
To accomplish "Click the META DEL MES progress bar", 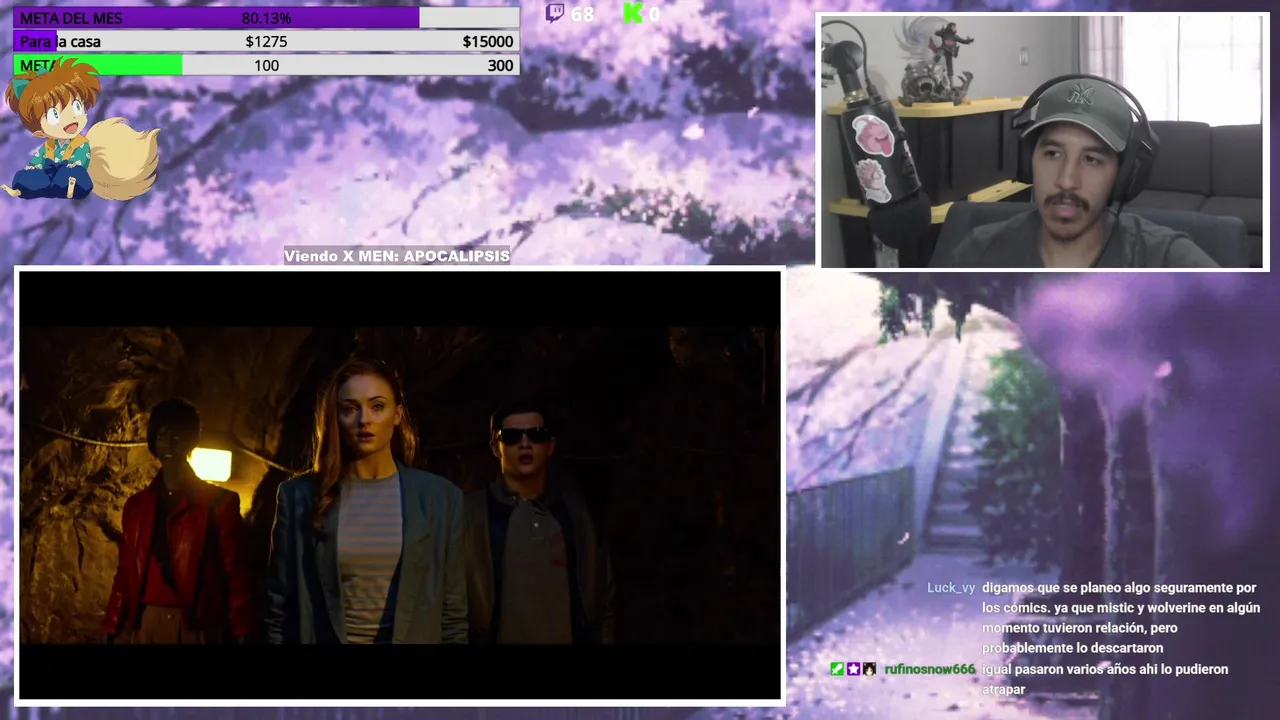I will 266,18.
